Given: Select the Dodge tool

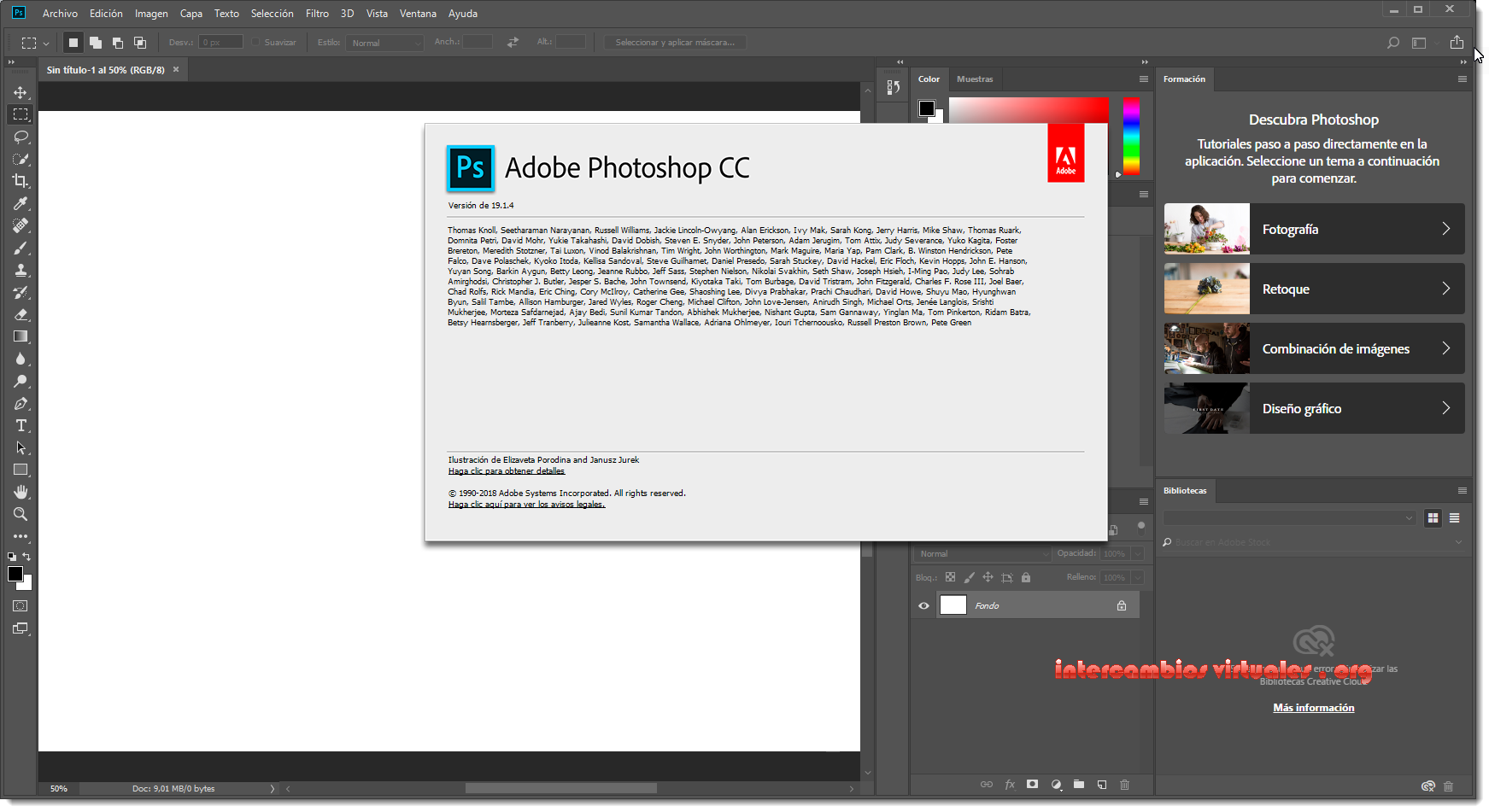Looking at the screenshot, I should click(x=21, y=381).
